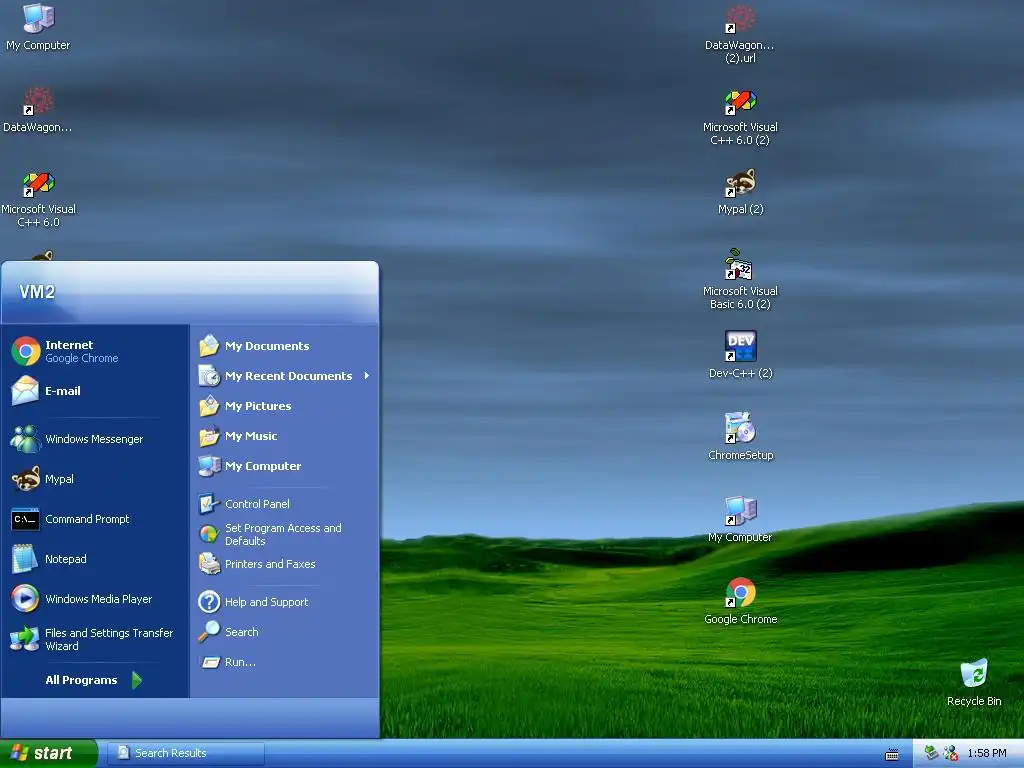Click the taskbar clock showing 1:58 PM

click(x=987, y=753)
